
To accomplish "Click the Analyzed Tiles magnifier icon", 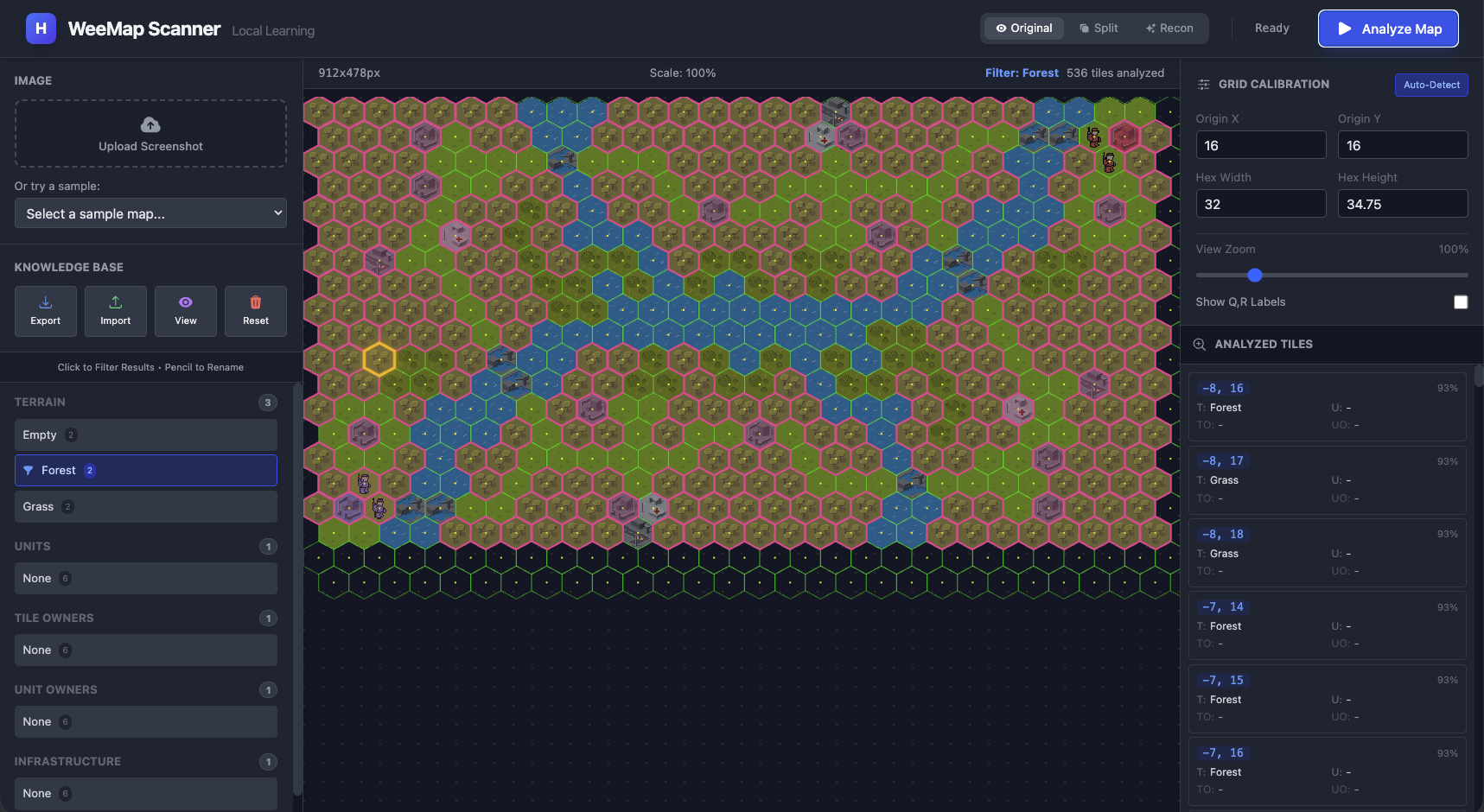I will pos(1200,345).
